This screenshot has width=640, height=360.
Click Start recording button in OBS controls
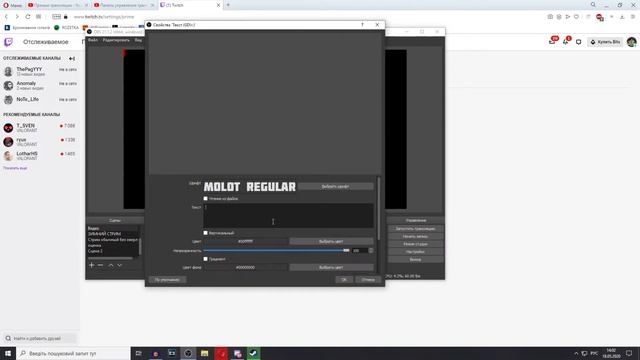tap(416, 236)
